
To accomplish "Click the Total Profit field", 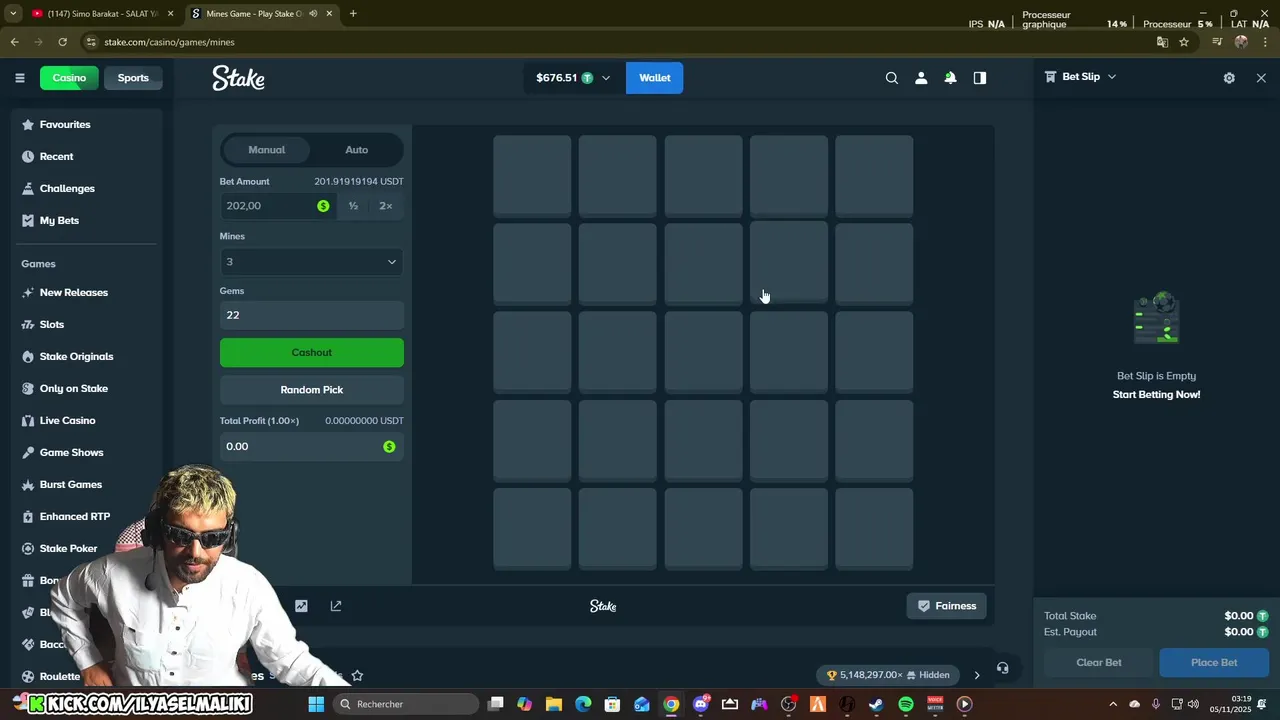I will (x=312, y=447).
